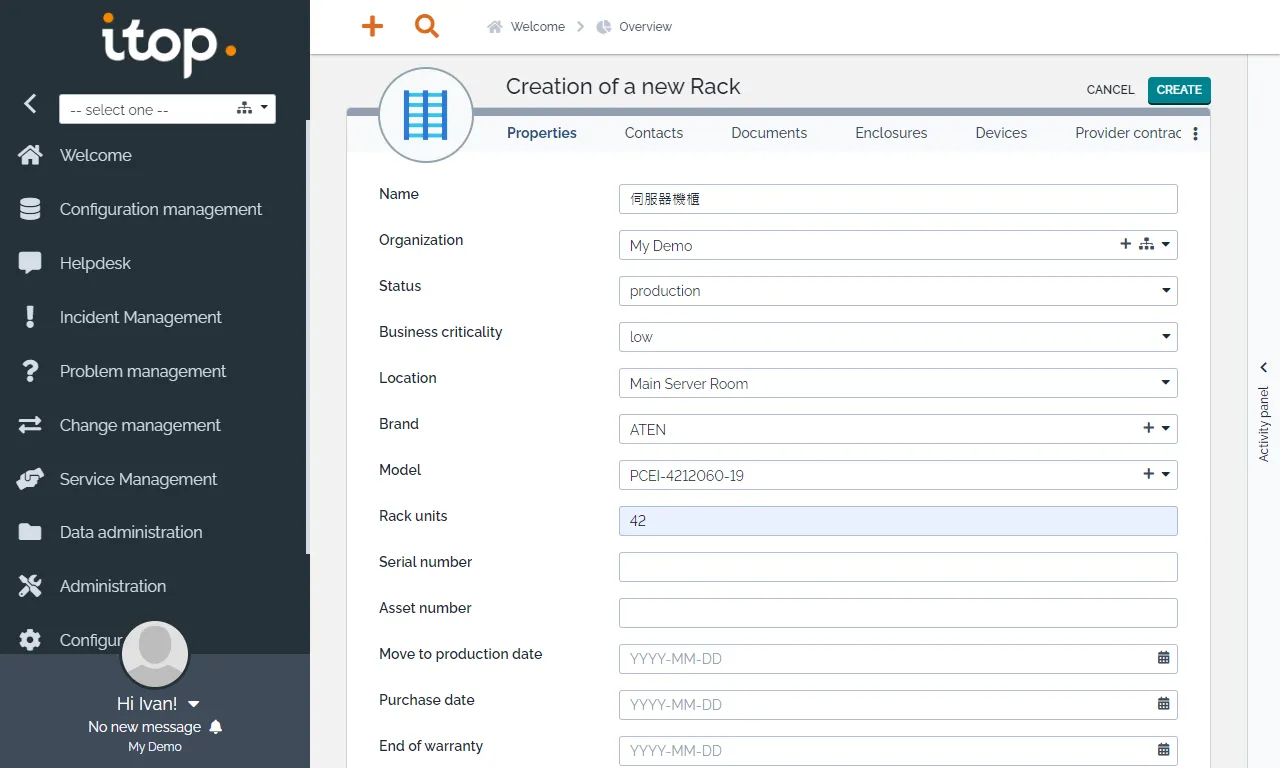Viewport: 1280px width, 768px height.
Task: Click the user avatar picture
Action: pyautogui.click(x=155, y=654)
